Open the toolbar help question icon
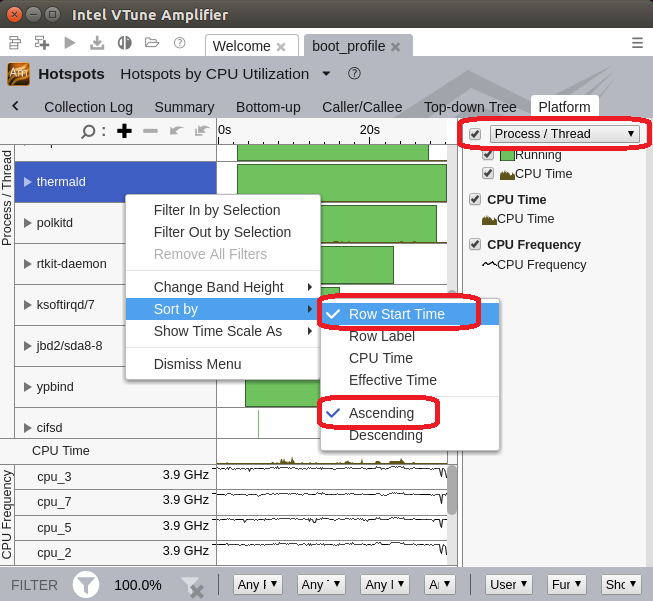Screen dimensions: 653x601 179,43
